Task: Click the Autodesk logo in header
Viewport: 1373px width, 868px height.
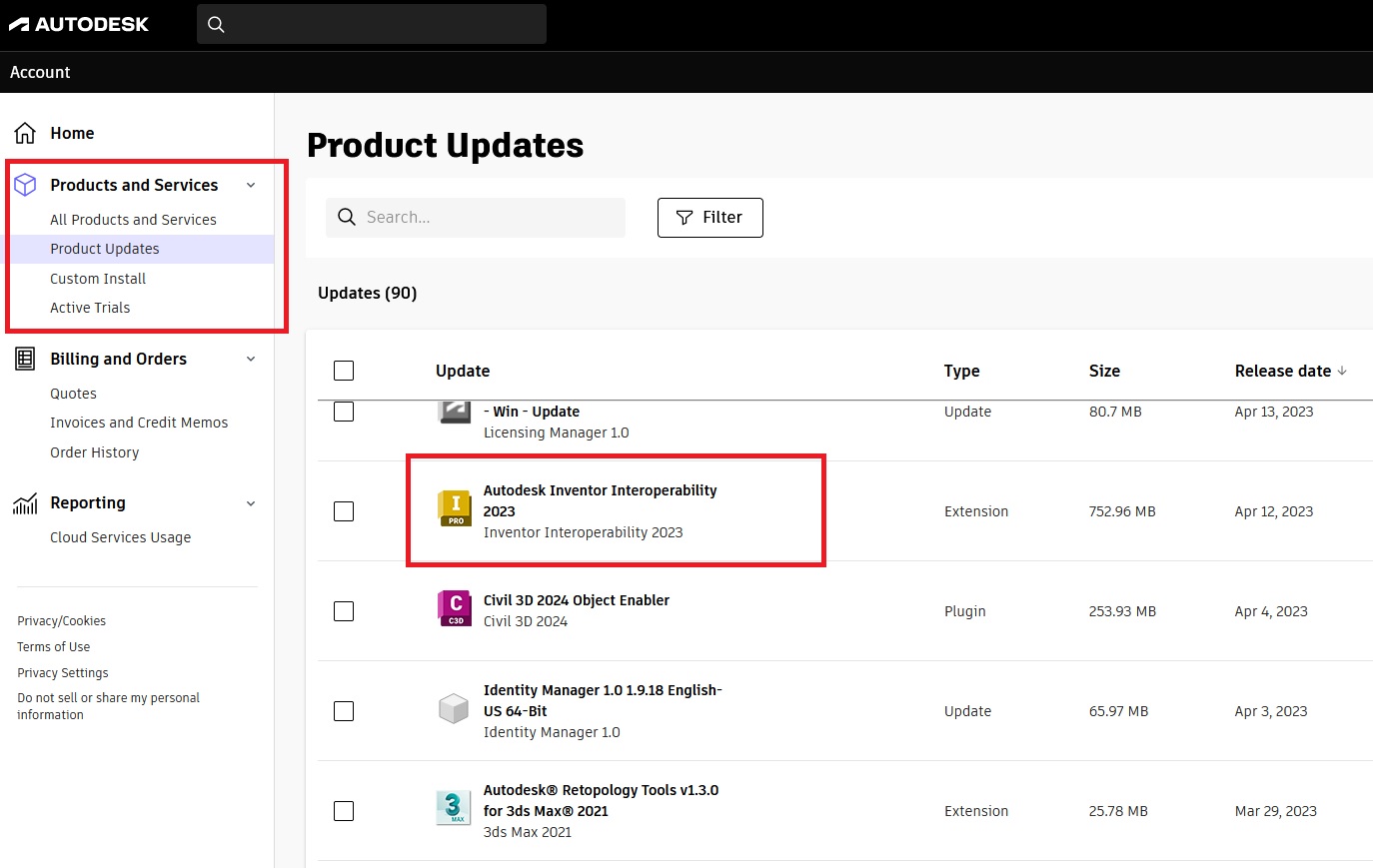Action: click(x=79, y=24)
